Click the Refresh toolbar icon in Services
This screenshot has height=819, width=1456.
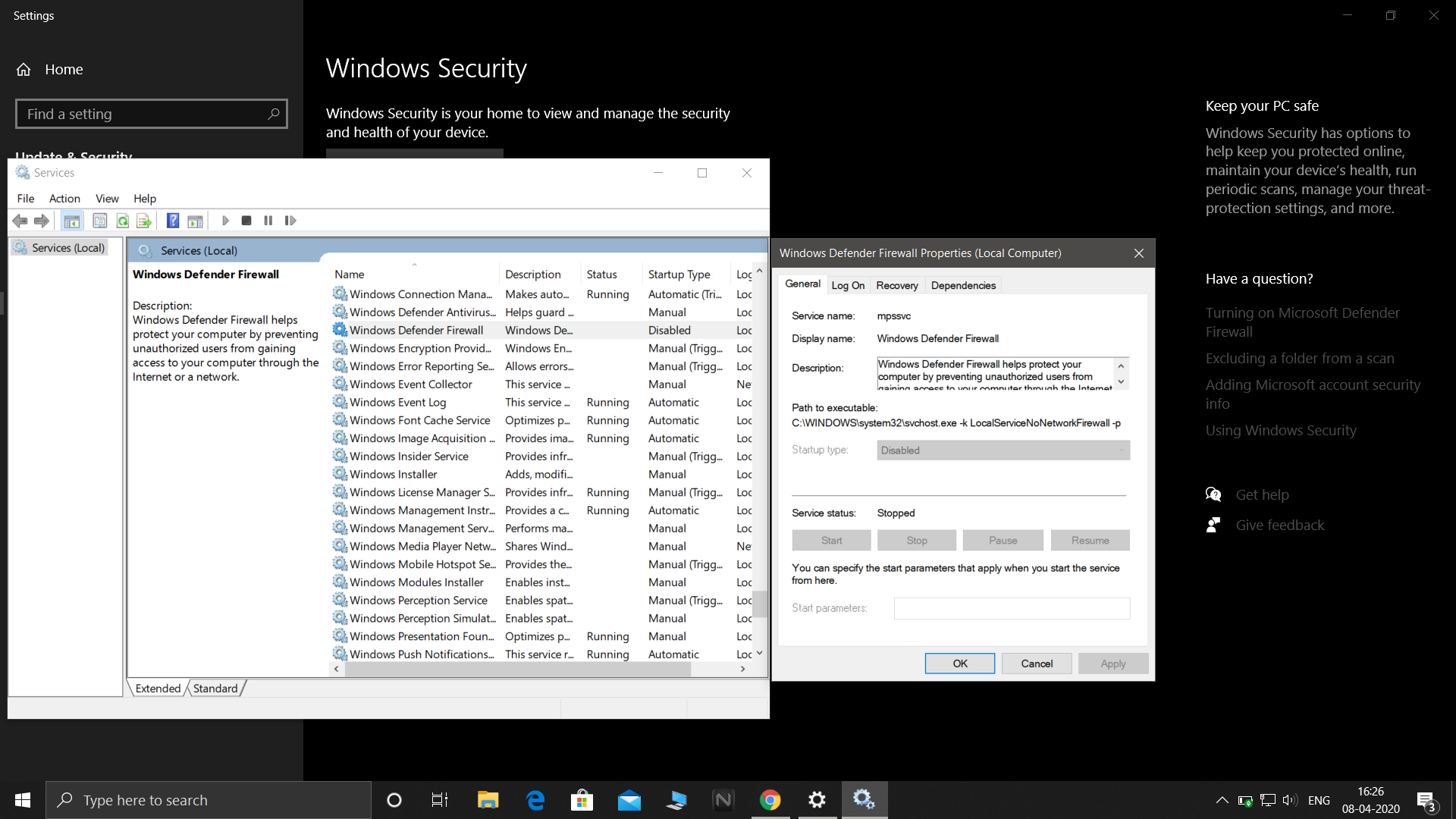tap(122, 221)
